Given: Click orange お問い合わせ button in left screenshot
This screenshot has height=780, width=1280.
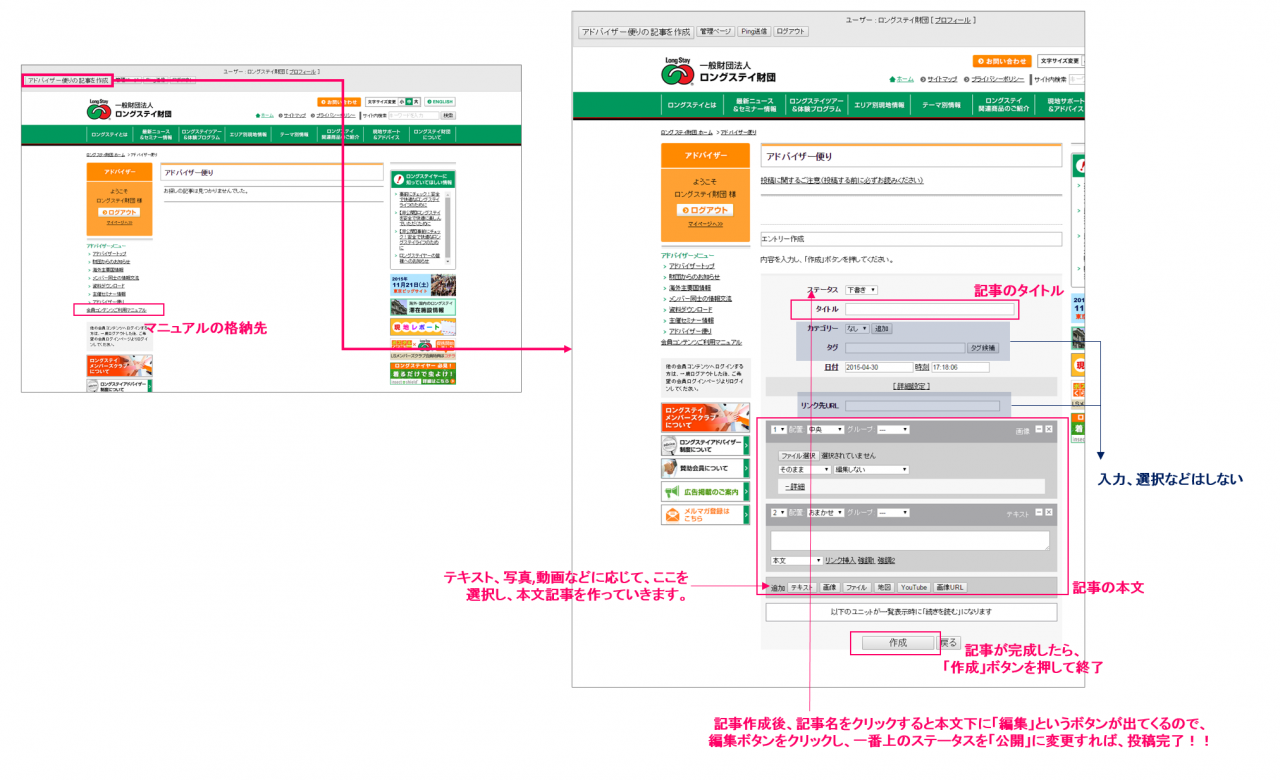Looking at the screenshot, I should tap(339, 102).
